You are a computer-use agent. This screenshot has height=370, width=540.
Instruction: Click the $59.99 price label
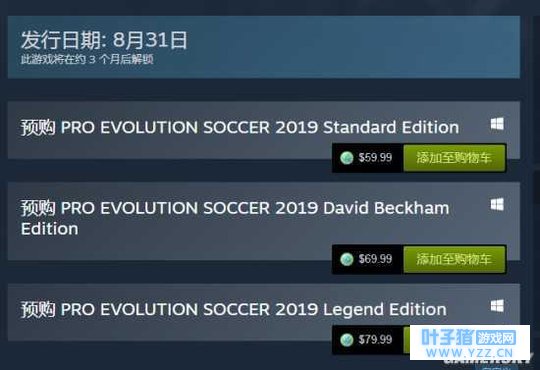pos(375,158)
